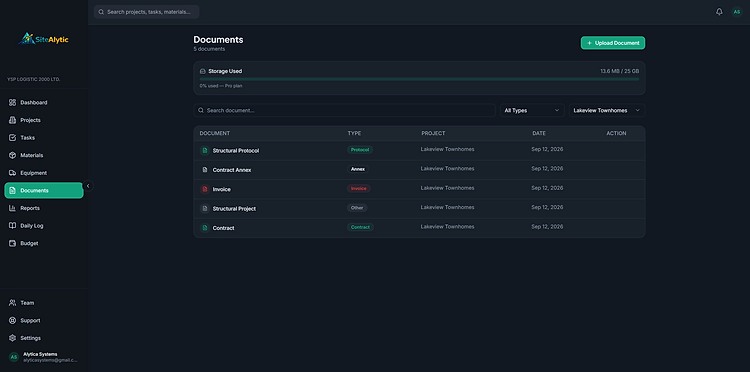Click the SiteAlytic logo
750x372 pixels.
44,39
